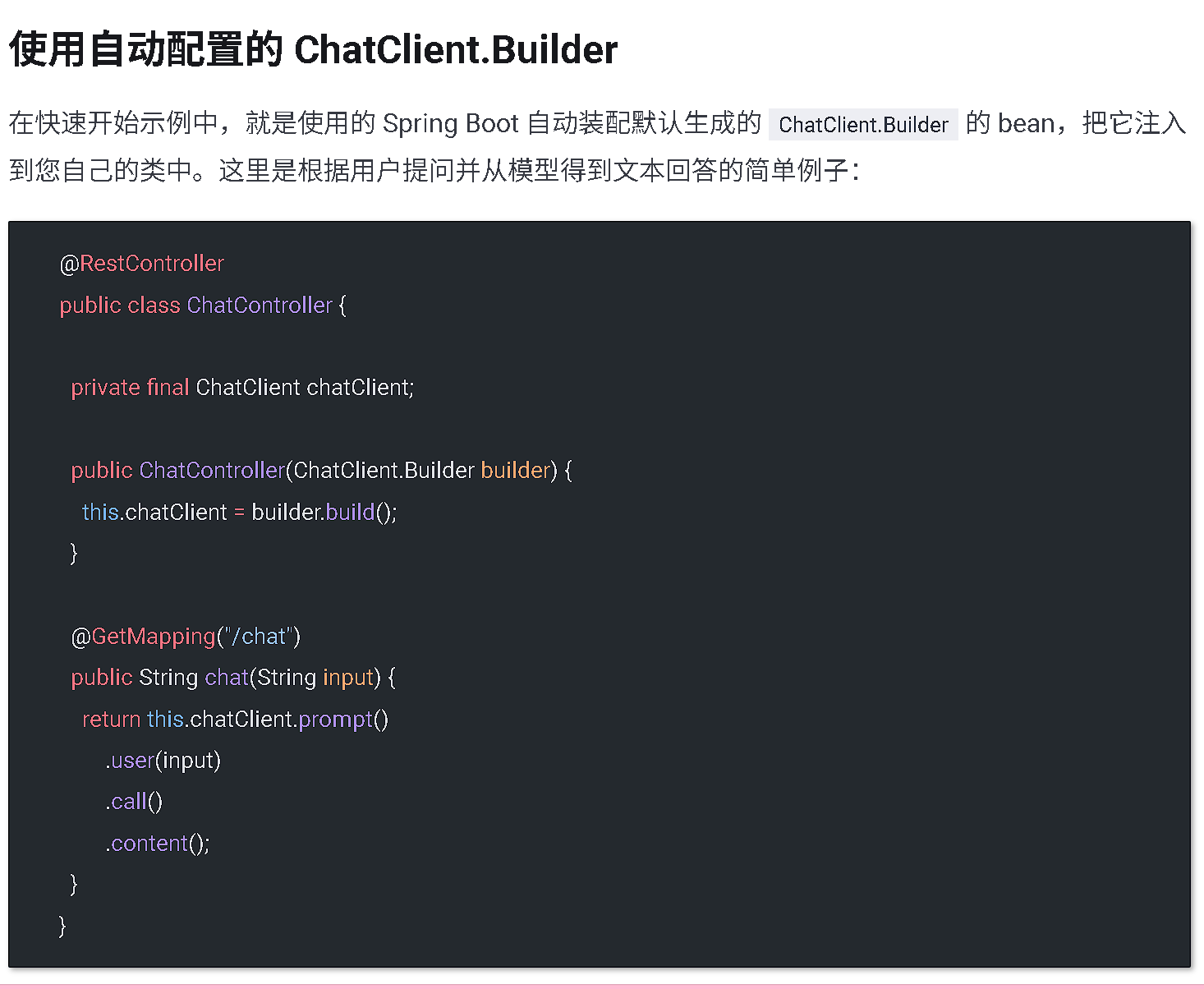Click the 'private final ChatClient chatClient;' line
This screenshot has height=989, width=1204.
(x=242, y=388)
